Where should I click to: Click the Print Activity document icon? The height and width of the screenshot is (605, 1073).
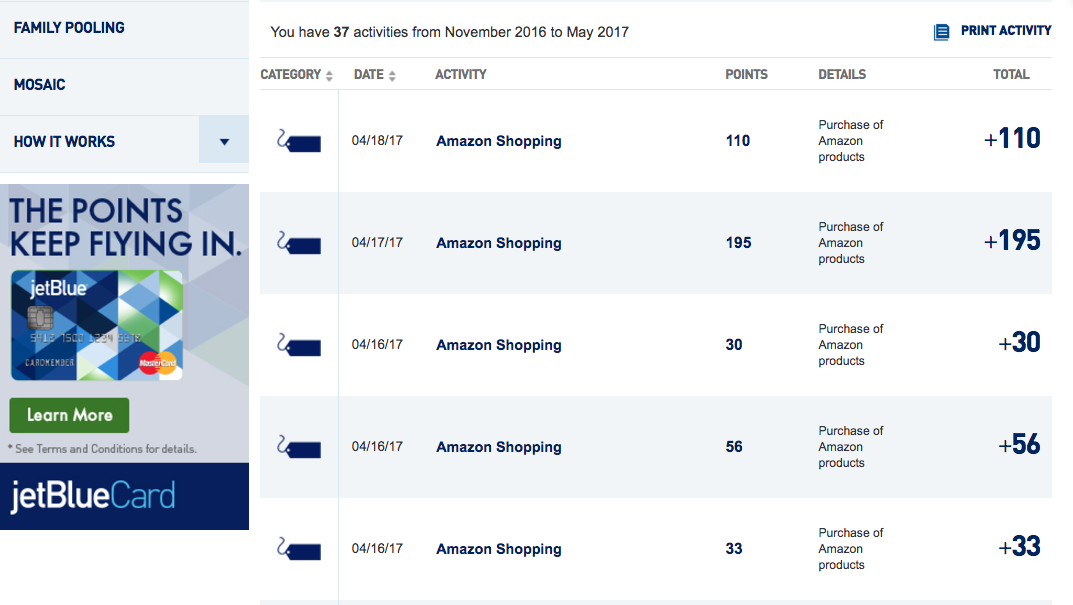coord(942,31)
